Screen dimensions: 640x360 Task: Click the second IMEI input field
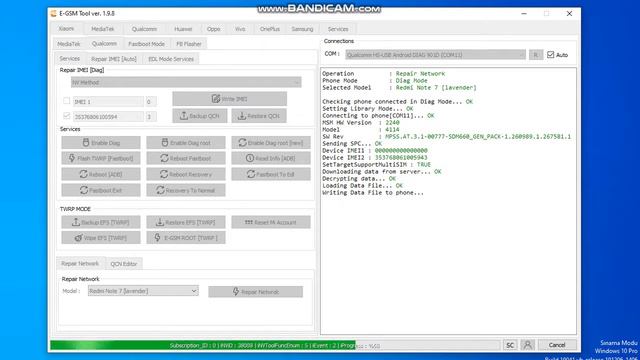pyautogui.click(x=108, y=117)
